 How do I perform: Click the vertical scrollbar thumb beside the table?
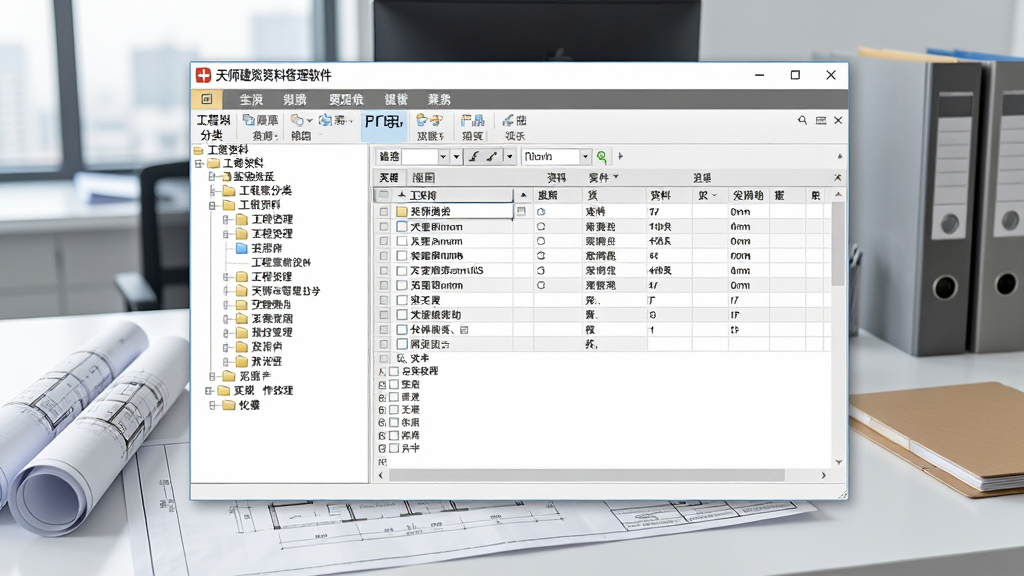pyautogui.click(x=839, y=244)
